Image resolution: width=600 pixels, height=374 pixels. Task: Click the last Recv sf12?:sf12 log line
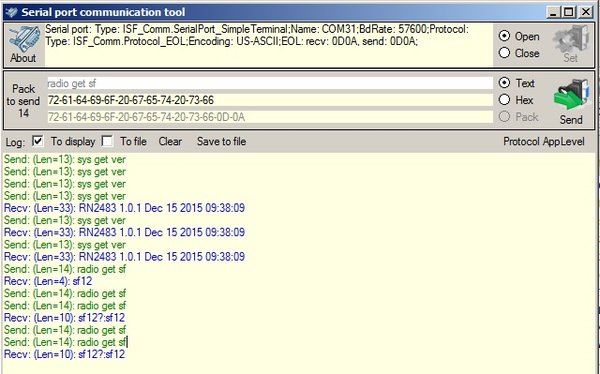(64, 354)
